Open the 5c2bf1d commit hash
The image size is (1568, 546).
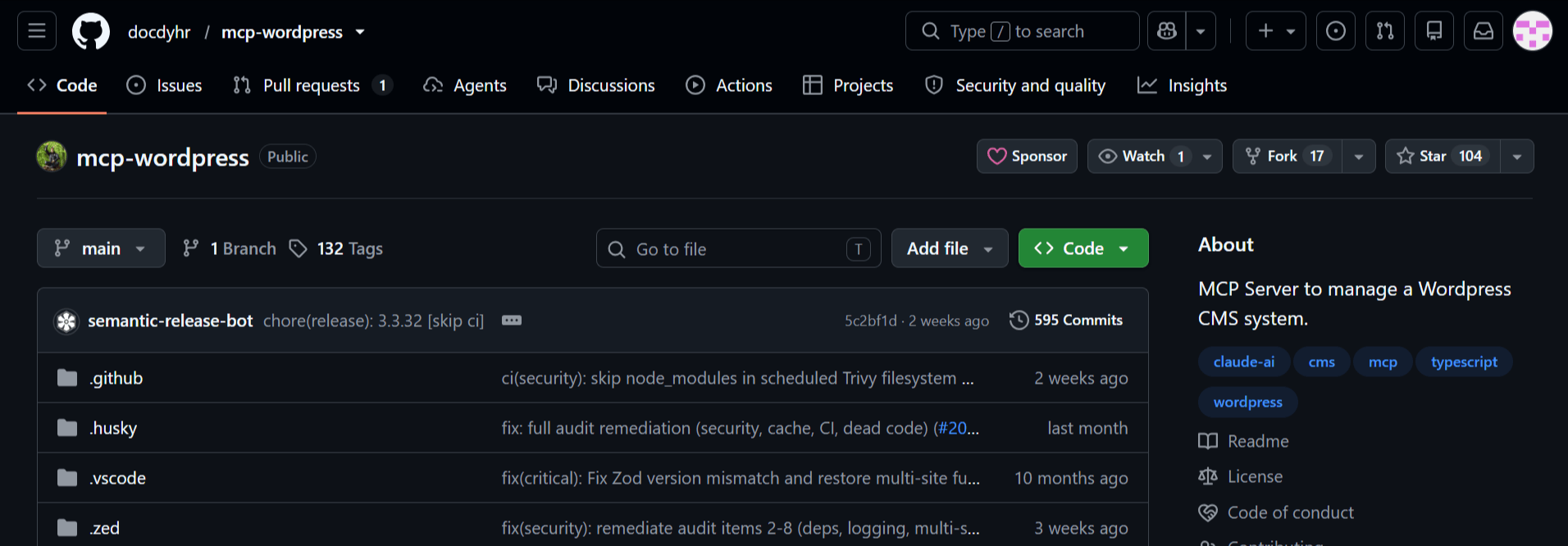[871, 321]
